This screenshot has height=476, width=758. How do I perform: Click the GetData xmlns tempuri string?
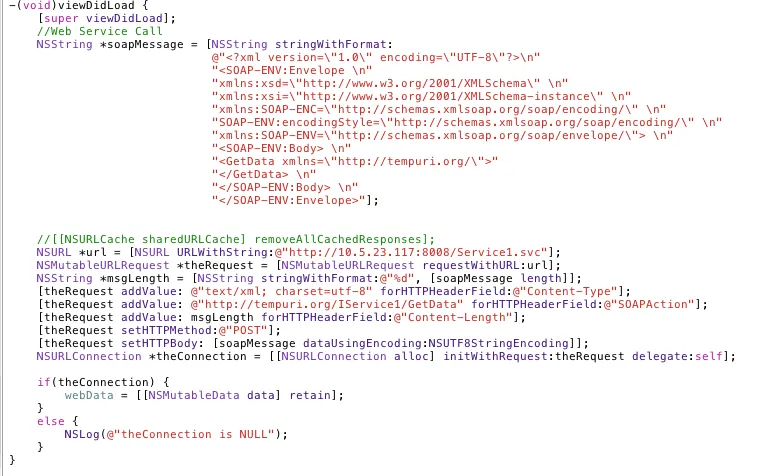354,161
